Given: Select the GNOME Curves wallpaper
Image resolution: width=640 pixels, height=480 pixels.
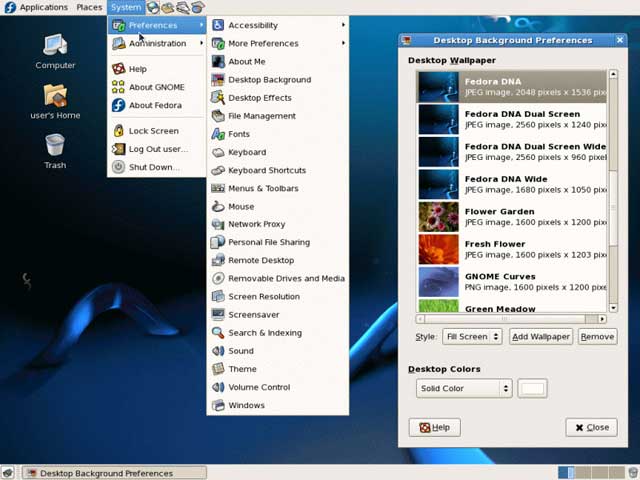Looking at the screenshot, I should [x=511, y=282].
